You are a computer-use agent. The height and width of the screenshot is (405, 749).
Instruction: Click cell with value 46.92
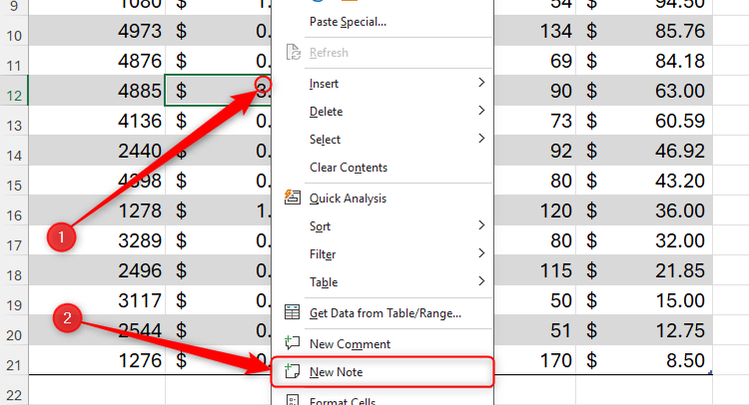pyautogui.click(x=644, y=150)
